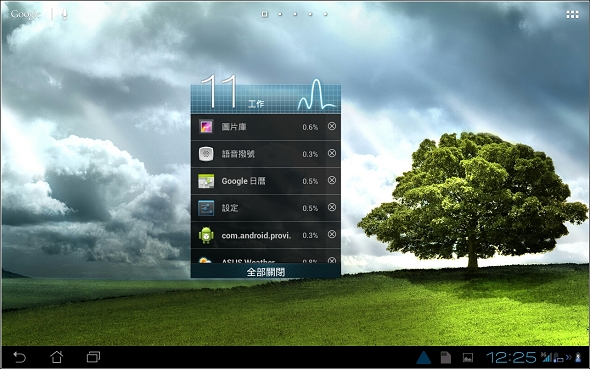Close the Google 日曆 task
The width and height of the screenshot is (590, 369).
click(331, 181)
